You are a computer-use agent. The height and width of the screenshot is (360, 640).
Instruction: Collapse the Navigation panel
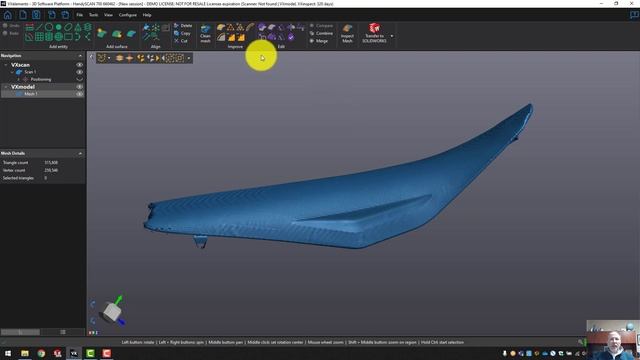pyautogui.click(x=80, y=56)
